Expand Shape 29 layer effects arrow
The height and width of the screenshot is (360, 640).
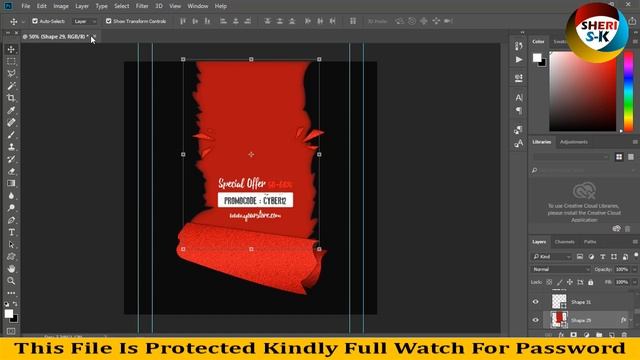631,320
